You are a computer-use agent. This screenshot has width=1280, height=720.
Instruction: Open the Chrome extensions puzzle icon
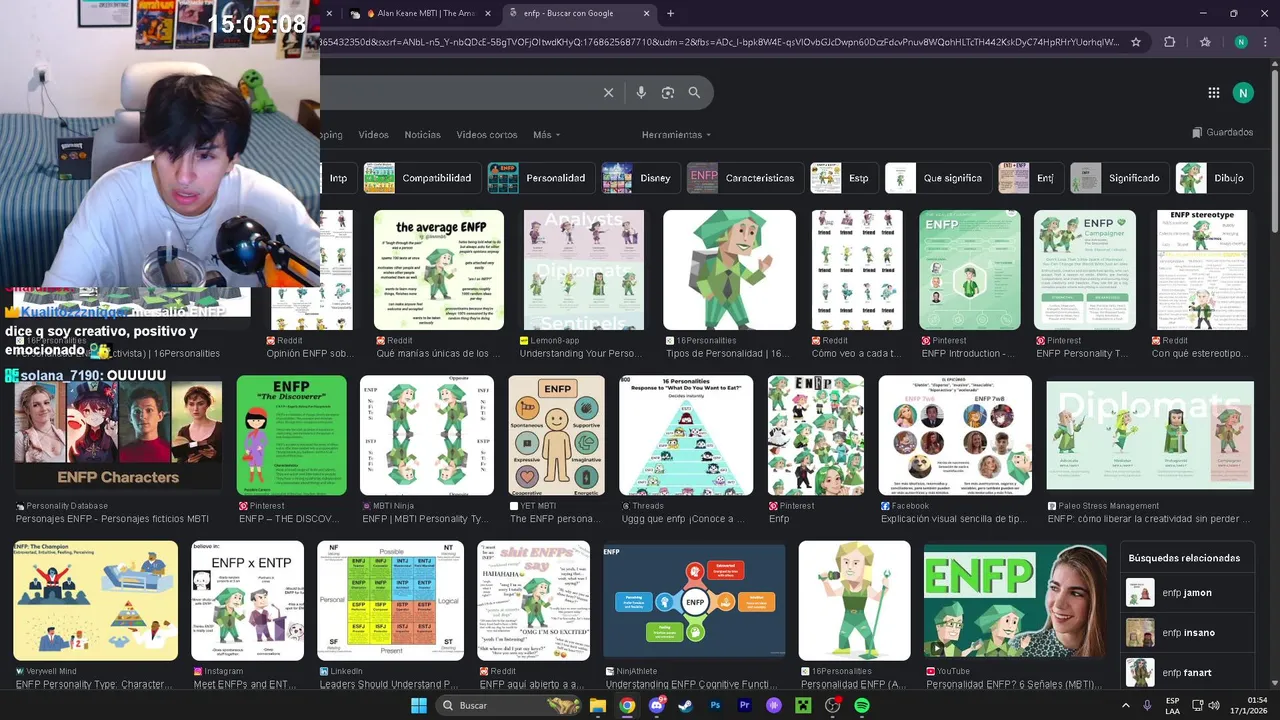coord(1169,42)
